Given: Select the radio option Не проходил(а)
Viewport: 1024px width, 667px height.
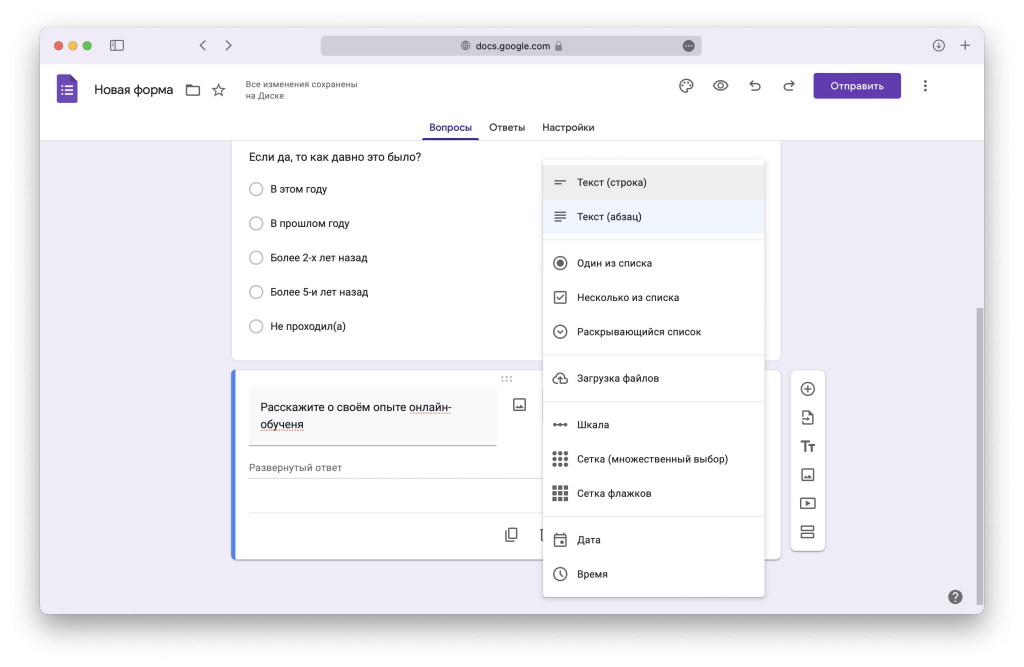Looking at the screenshot, I should pos(256,326).
